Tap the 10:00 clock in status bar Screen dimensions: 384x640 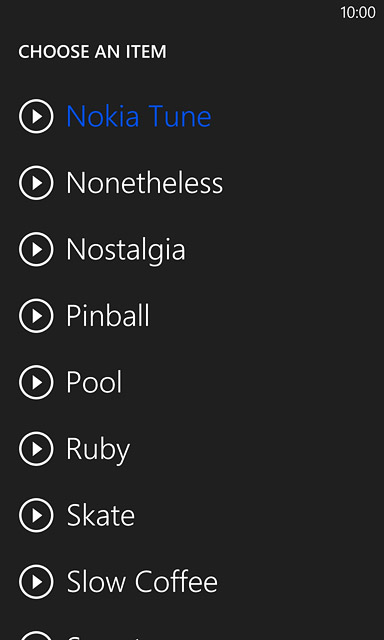point(358,12)
